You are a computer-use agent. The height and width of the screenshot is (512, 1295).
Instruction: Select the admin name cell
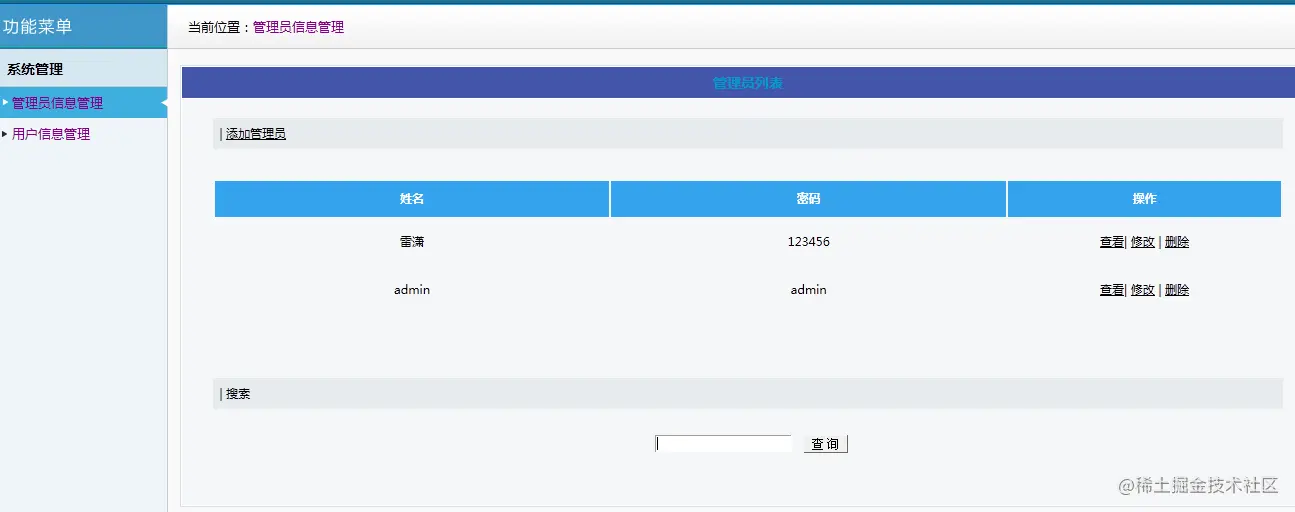tap(412, 290)
